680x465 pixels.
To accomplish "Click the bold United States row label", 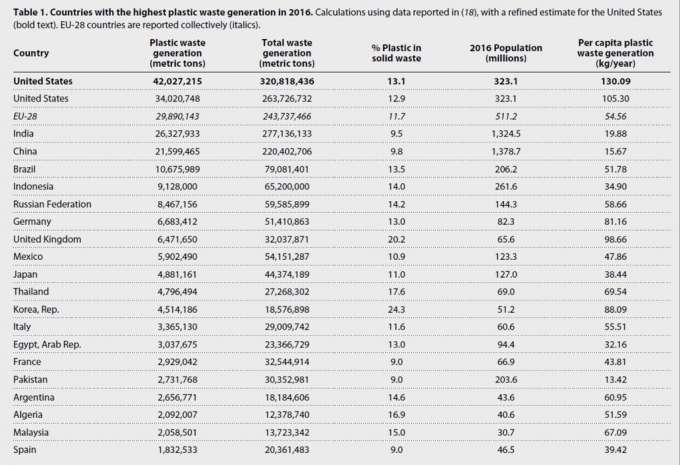I will pos(43,81).
